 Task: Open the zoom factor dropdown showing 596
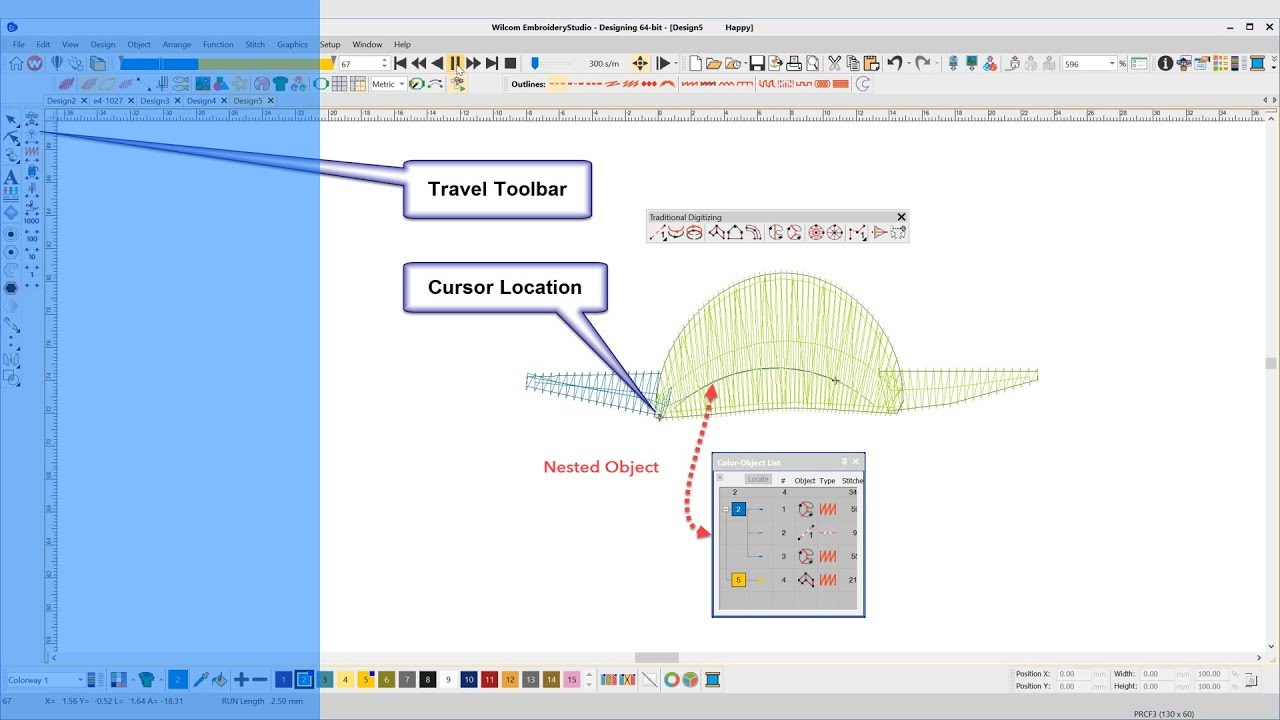1112,63
